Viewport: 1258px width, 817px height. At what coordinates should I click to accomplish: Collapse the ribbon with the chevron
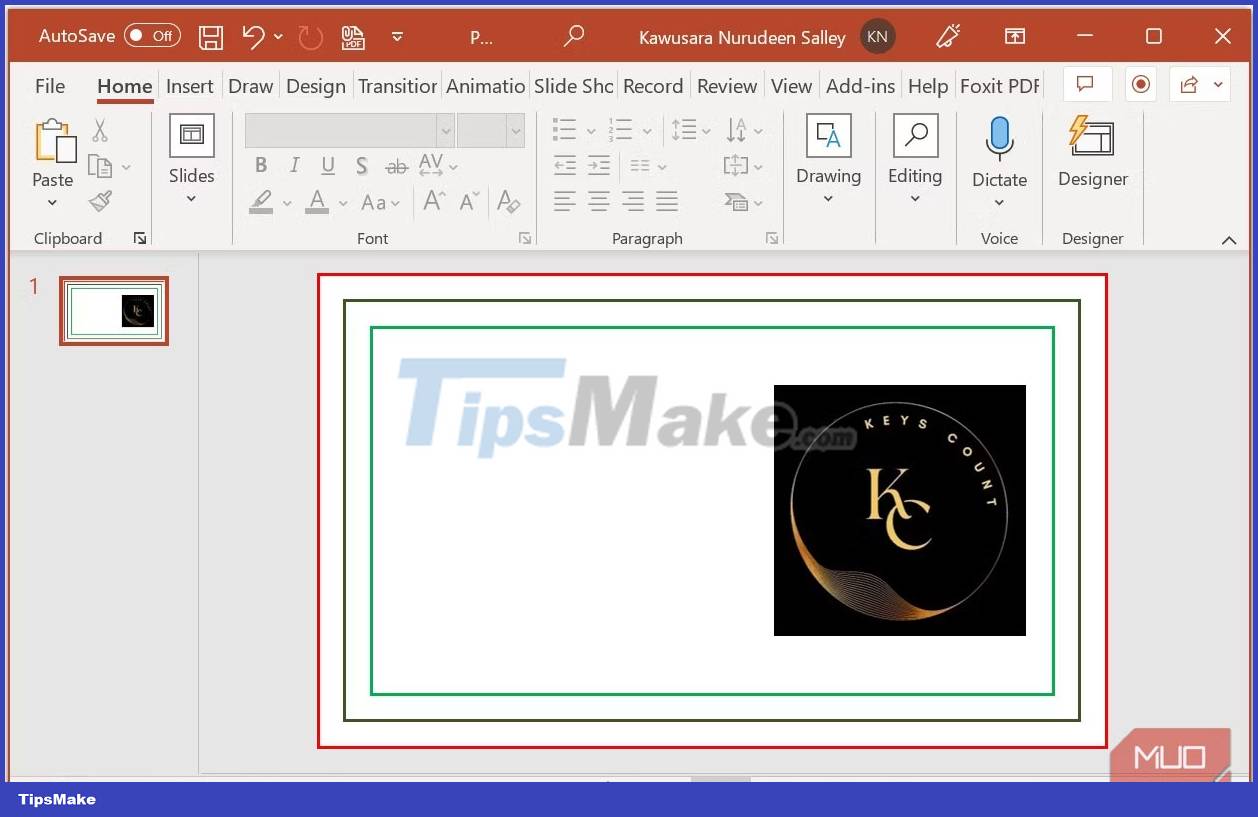click(1229, 240)
